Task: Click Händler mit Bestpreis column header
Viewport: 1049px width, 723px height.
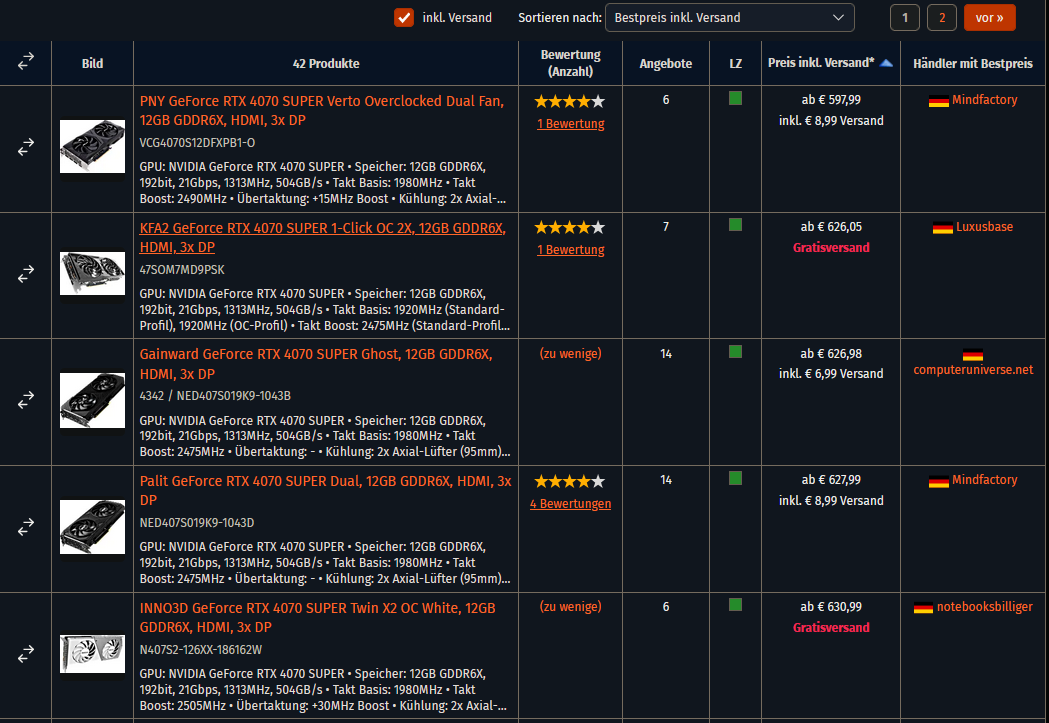Action: [x=973, y=64]
